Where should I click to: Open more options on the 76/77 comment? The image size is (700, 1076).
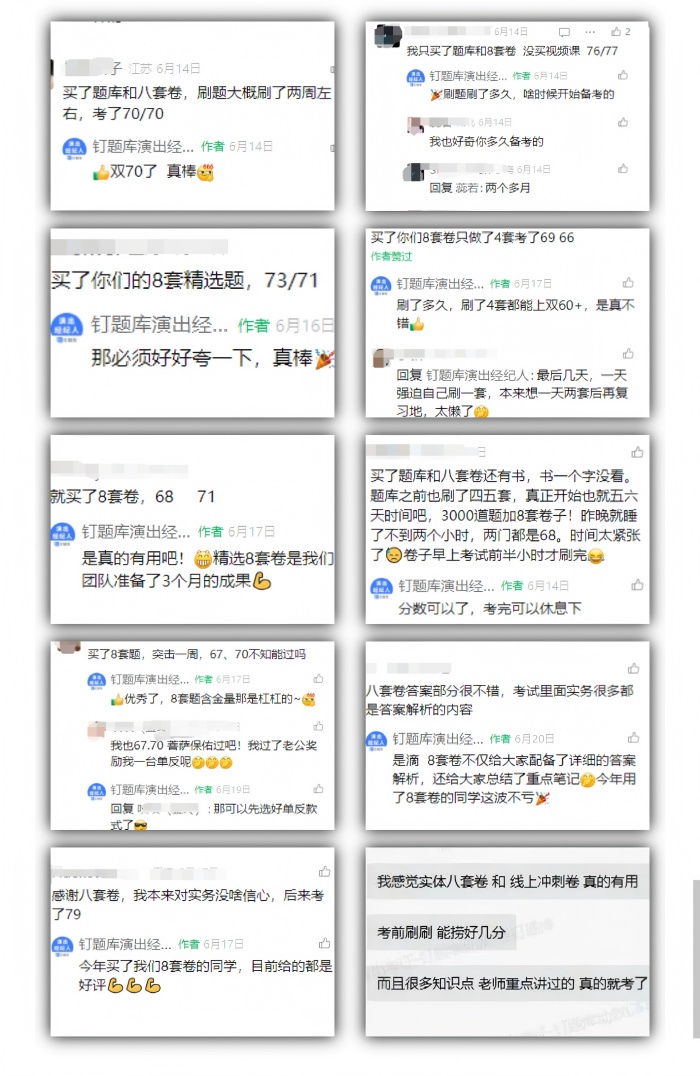coord(590,32)
